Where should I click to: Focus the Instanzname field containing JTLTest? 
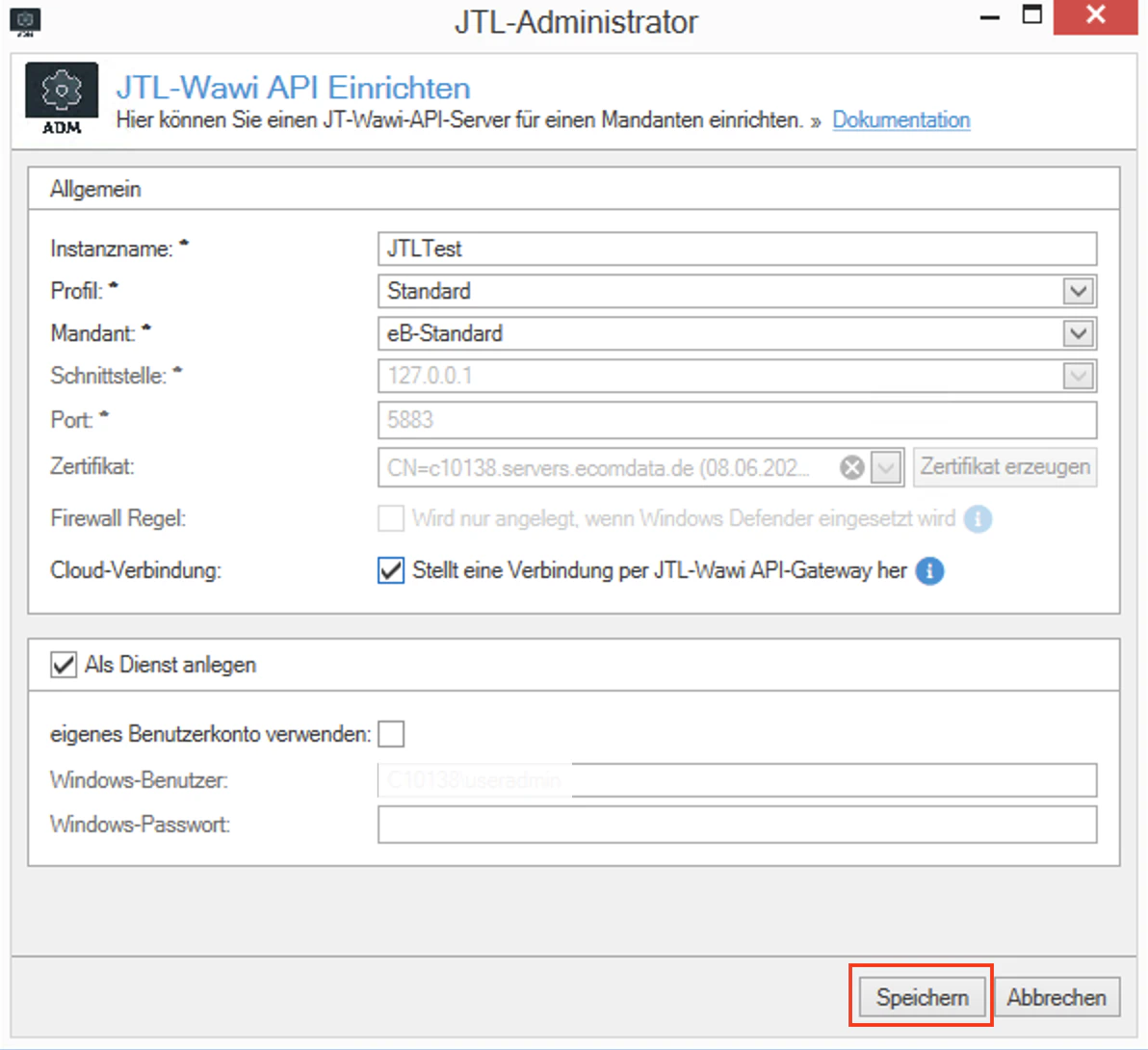[738, 249]
